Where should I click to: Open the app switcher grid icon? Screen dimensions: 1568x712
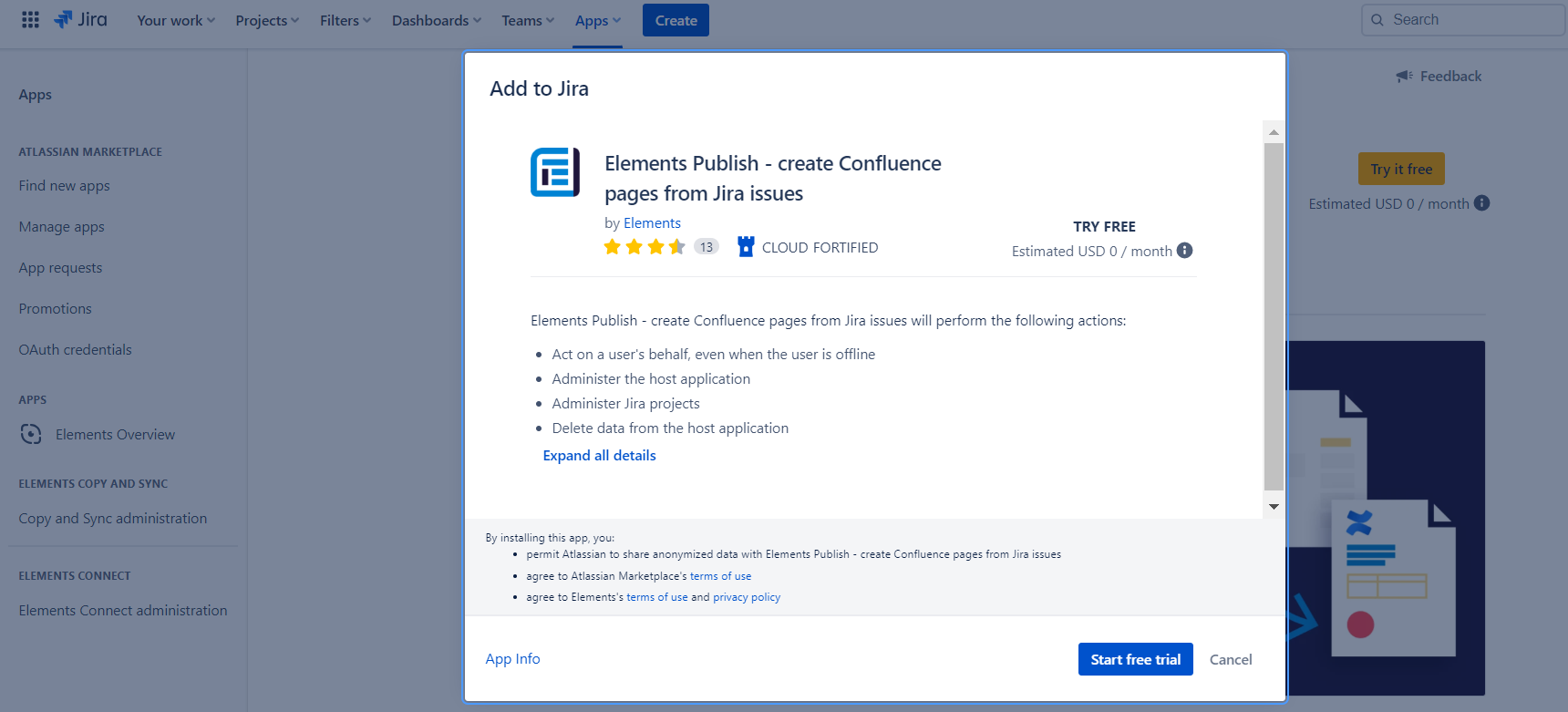pyautogui.click(x=30, y=20)
